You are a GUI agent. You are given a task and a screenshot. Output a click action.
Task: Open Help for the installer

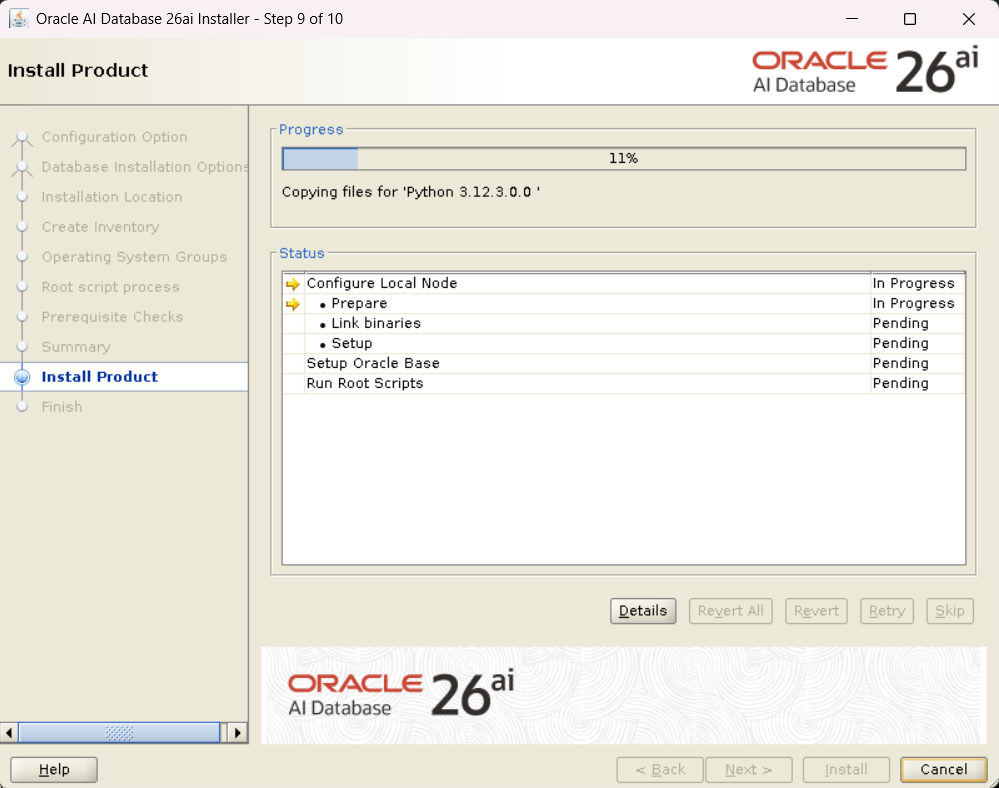pyautogui.click(x=54, y=769)
